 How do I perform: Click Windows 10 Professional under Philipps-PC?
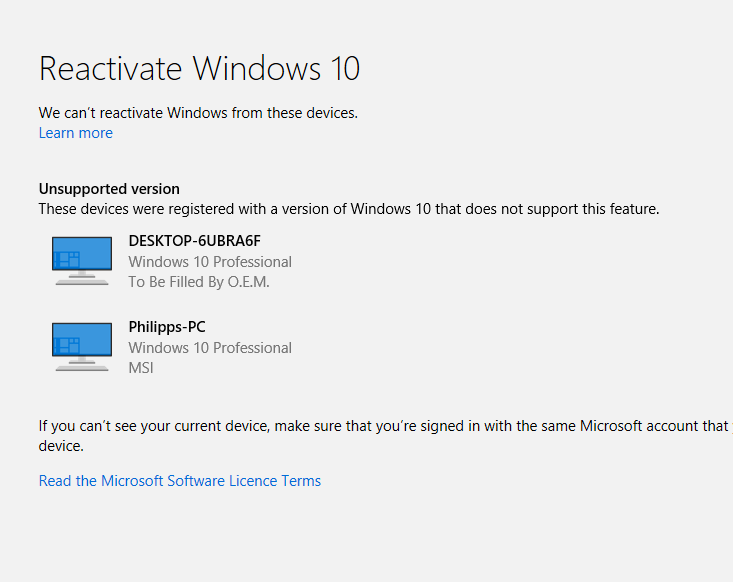[210, 348]
